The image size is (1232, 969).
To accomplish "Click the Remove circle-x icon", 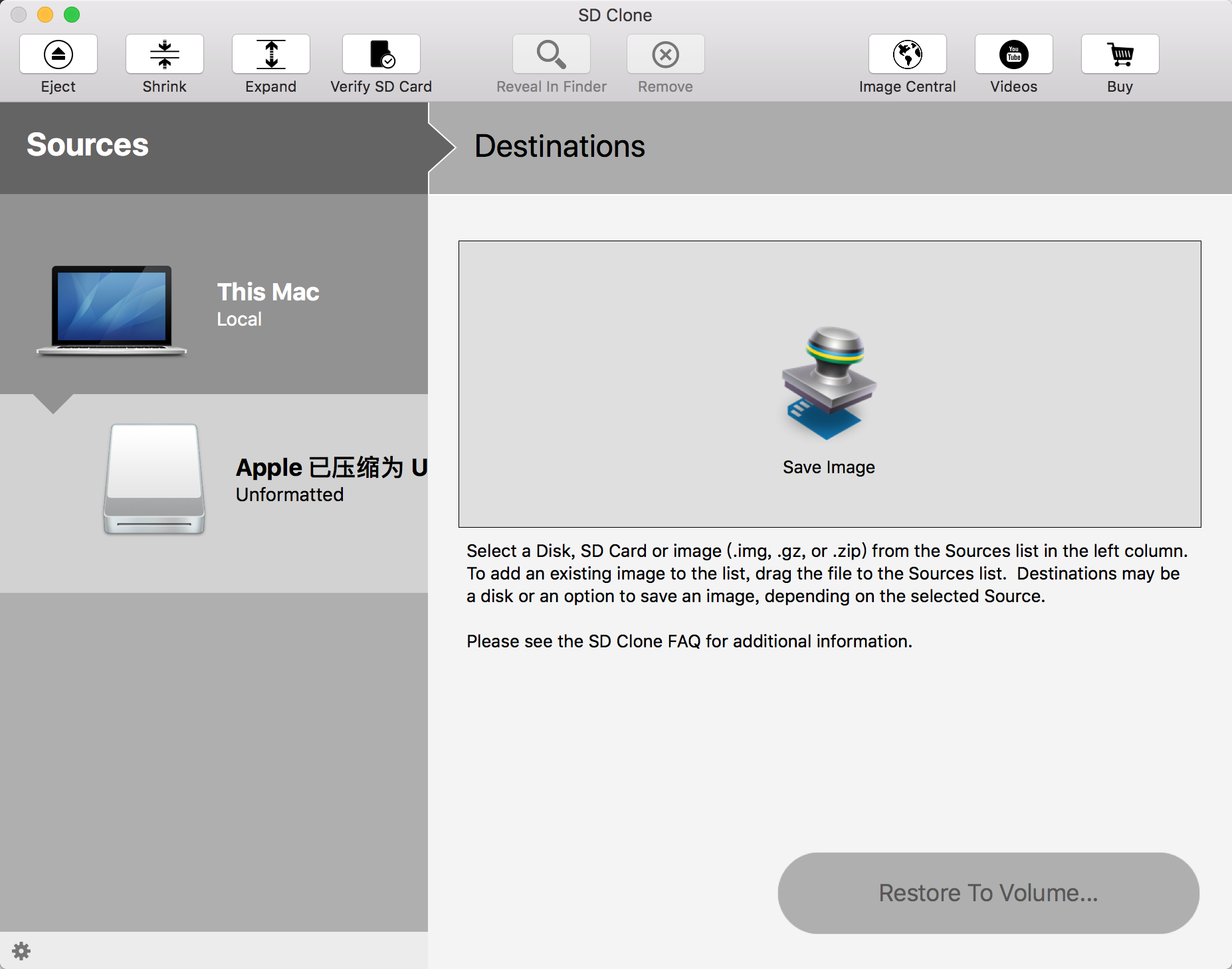I will coord(666,54).
